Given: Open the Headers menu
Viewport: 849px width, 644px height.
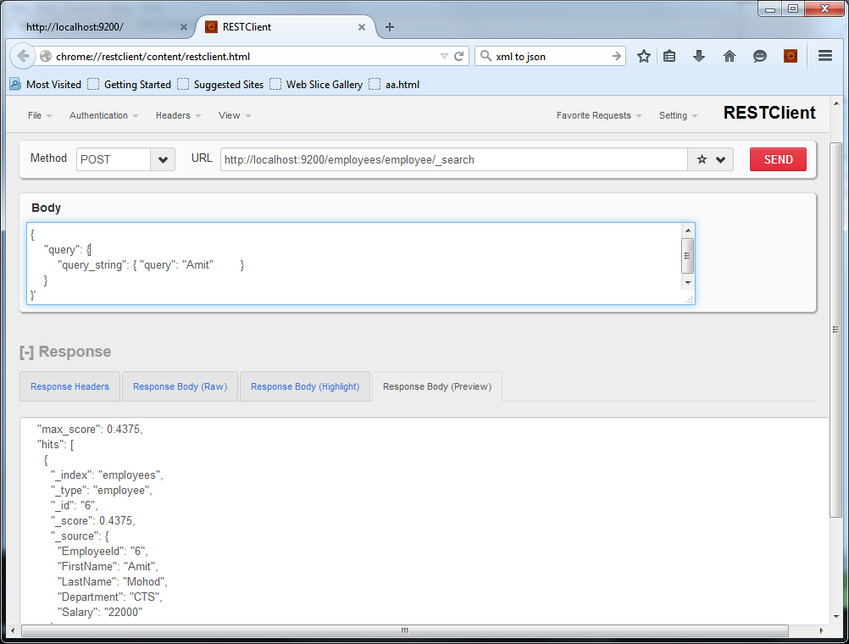Looking at the screenshot, I should click(x=178, y=115).
